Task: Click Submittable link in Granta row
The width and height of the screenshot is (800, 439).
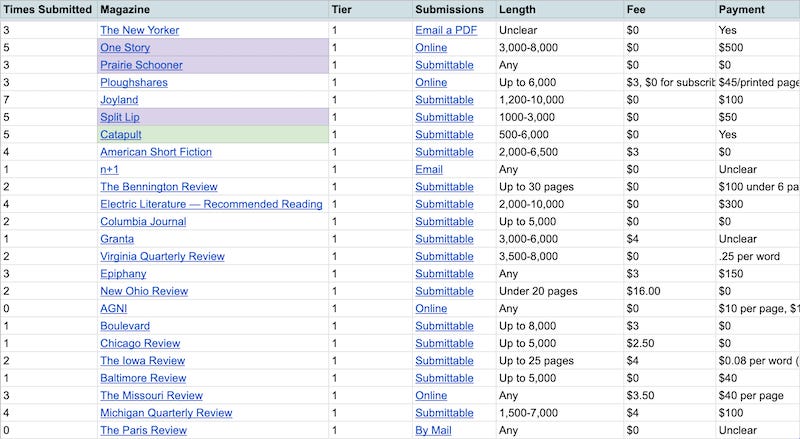Action: 444,238
